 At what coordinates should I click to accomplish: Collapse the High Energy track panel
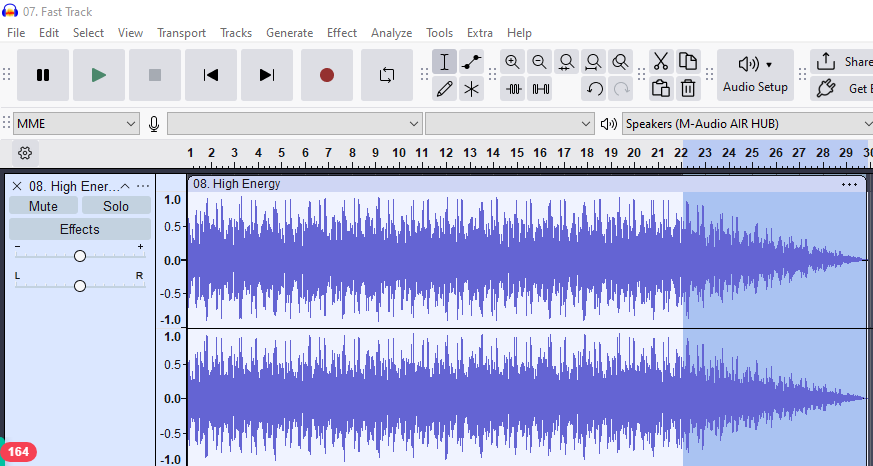click(x=125, y=186)
